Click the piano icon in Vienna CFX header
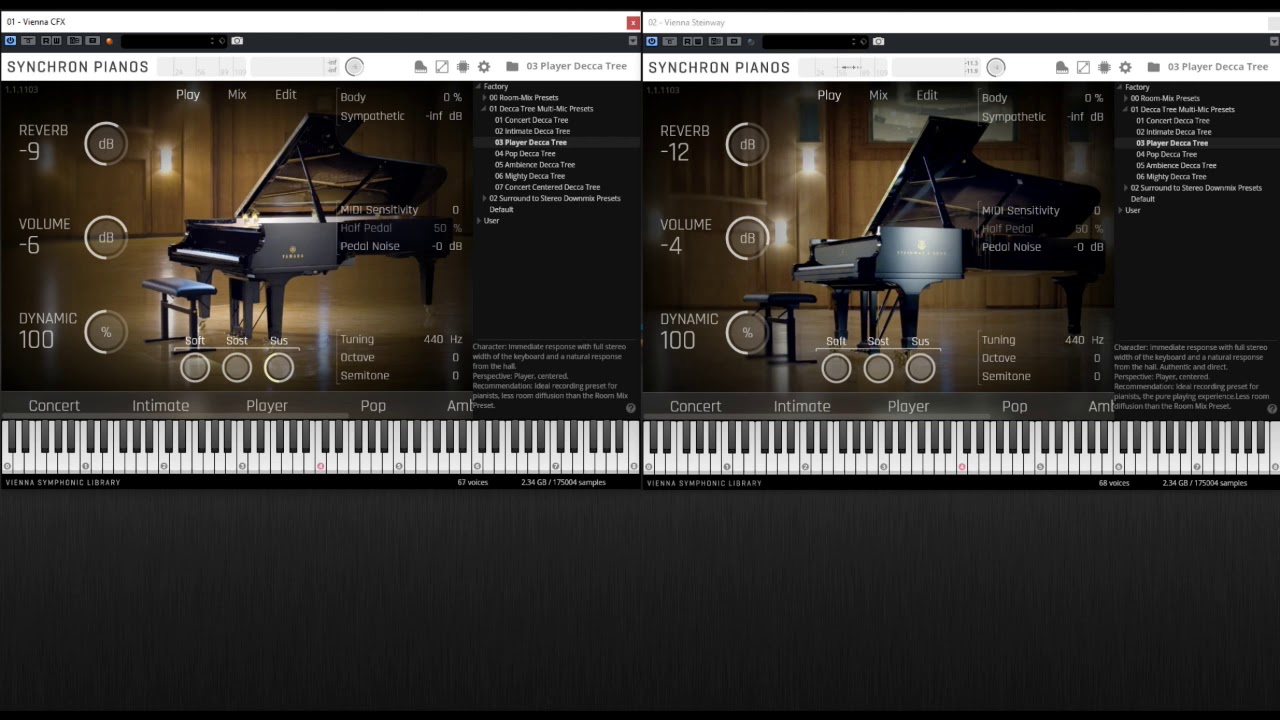The image size is (1280, 720). tap(421, 67)
